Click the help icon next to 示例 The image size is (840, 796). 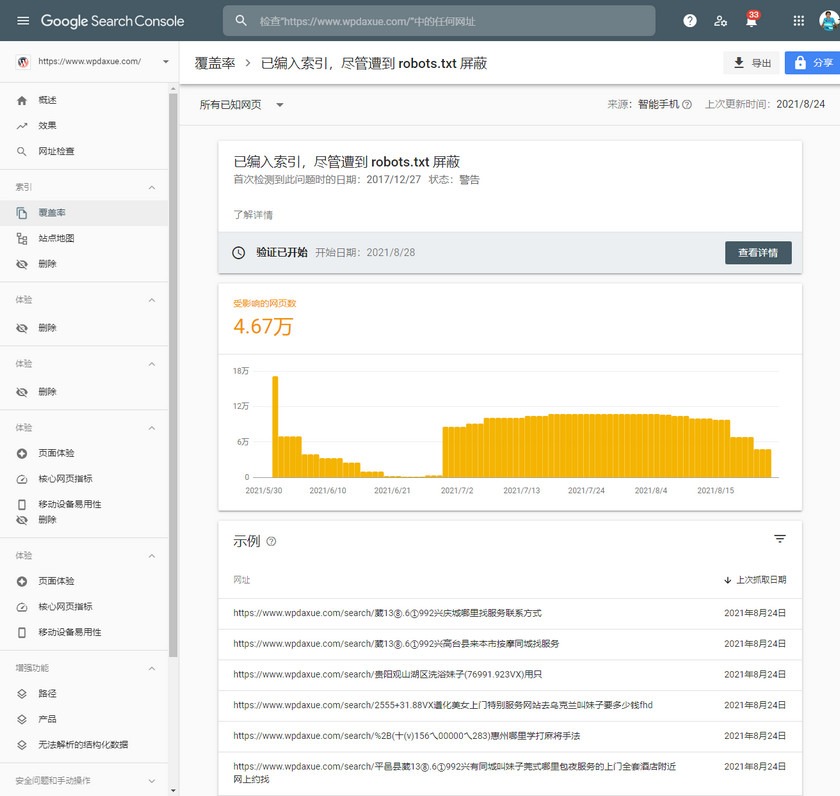click(272, 541)
